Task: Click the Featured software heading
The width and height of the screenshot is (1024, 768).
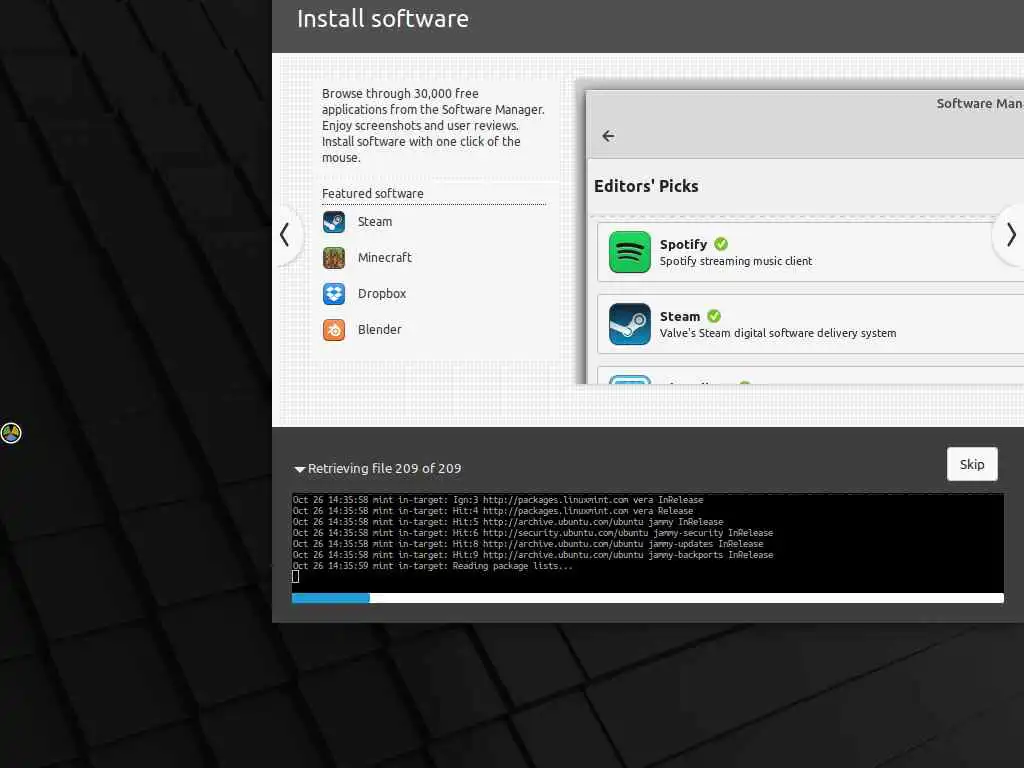Action: [x=372, y=193]
